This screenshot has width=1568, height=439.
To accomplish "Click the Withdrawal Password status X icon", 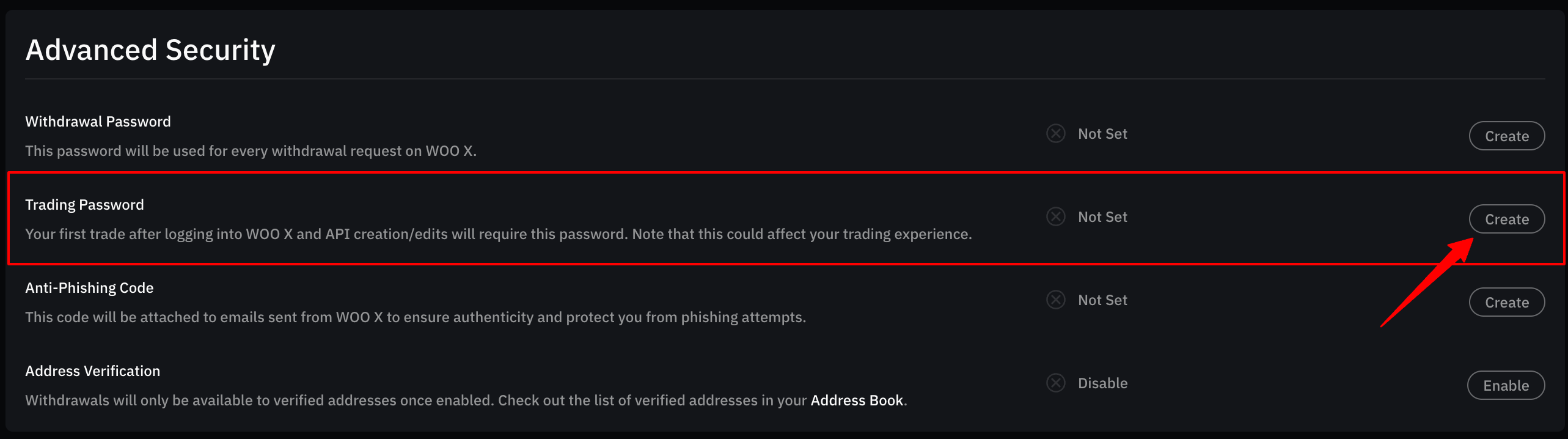I will tap(1055, 133).
